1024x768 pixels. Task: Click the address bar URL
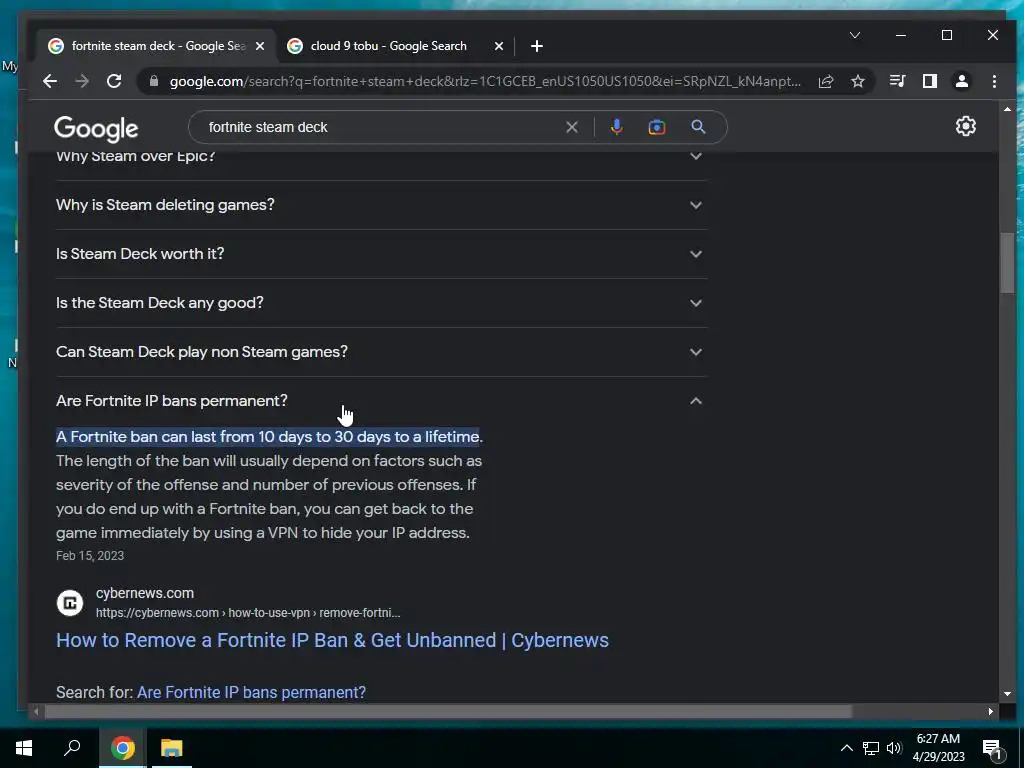click(x=485, y=81)
